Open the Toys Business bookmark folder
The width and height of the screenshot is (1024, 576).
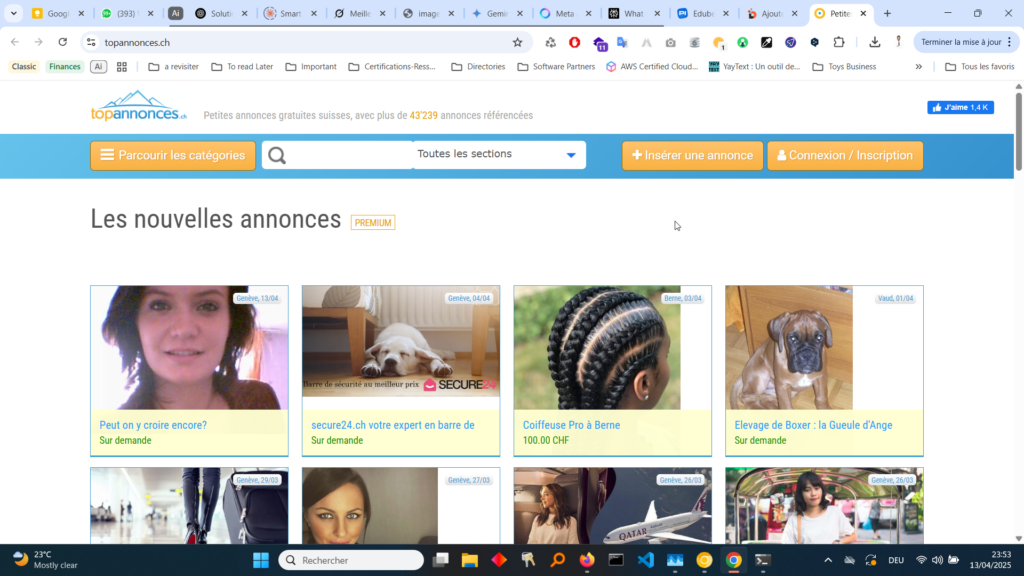[844, 67]
